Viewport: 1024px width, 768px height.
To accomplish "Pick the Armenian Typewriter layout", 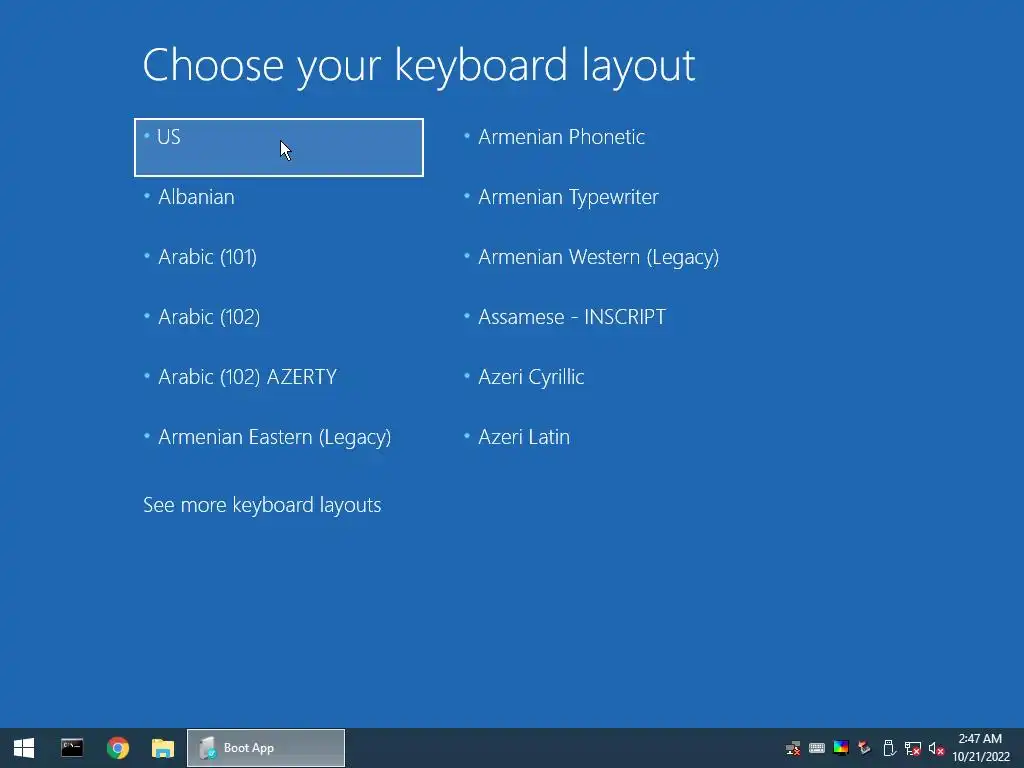I will click(x=568, y=197).
